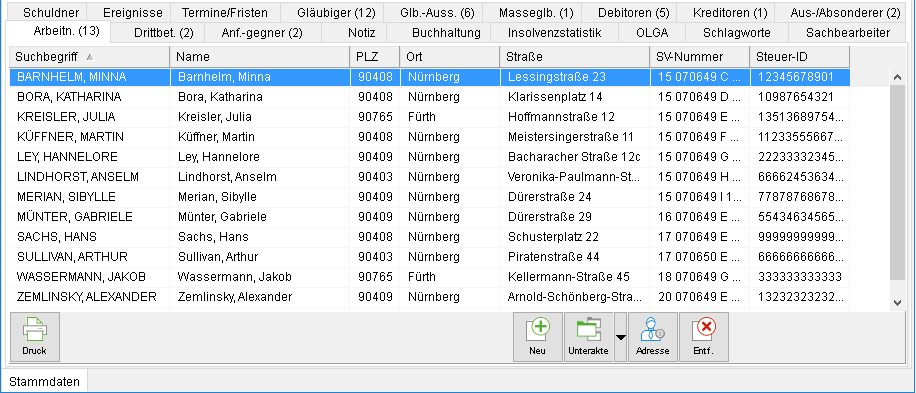Expand the Unterakte dropdown arrow
The width and height of the screenshot is (916, 393).
620,337
